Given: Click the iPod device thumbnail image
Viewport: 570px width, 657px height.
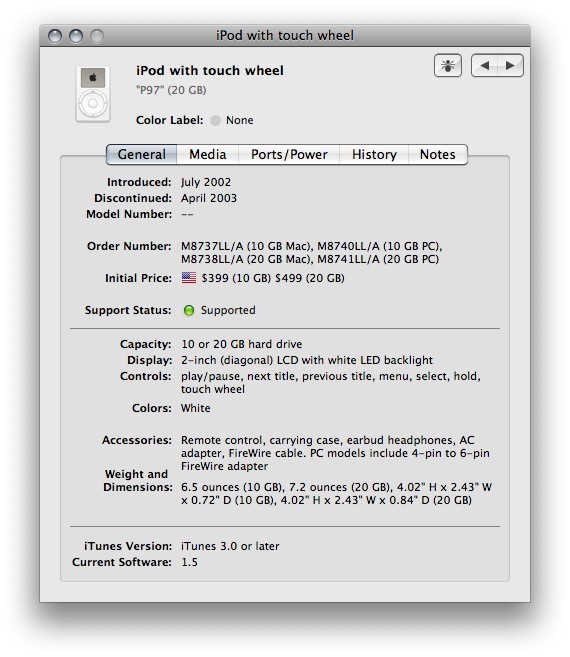Looking at the screenshot, I should pos(93,94).
